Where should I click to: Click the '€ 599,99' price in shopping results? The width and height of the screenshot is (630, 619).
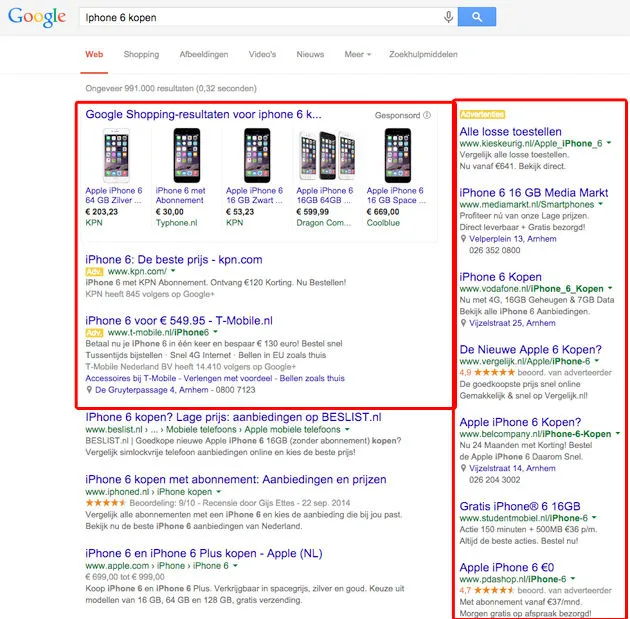click(x=313, y=212)
